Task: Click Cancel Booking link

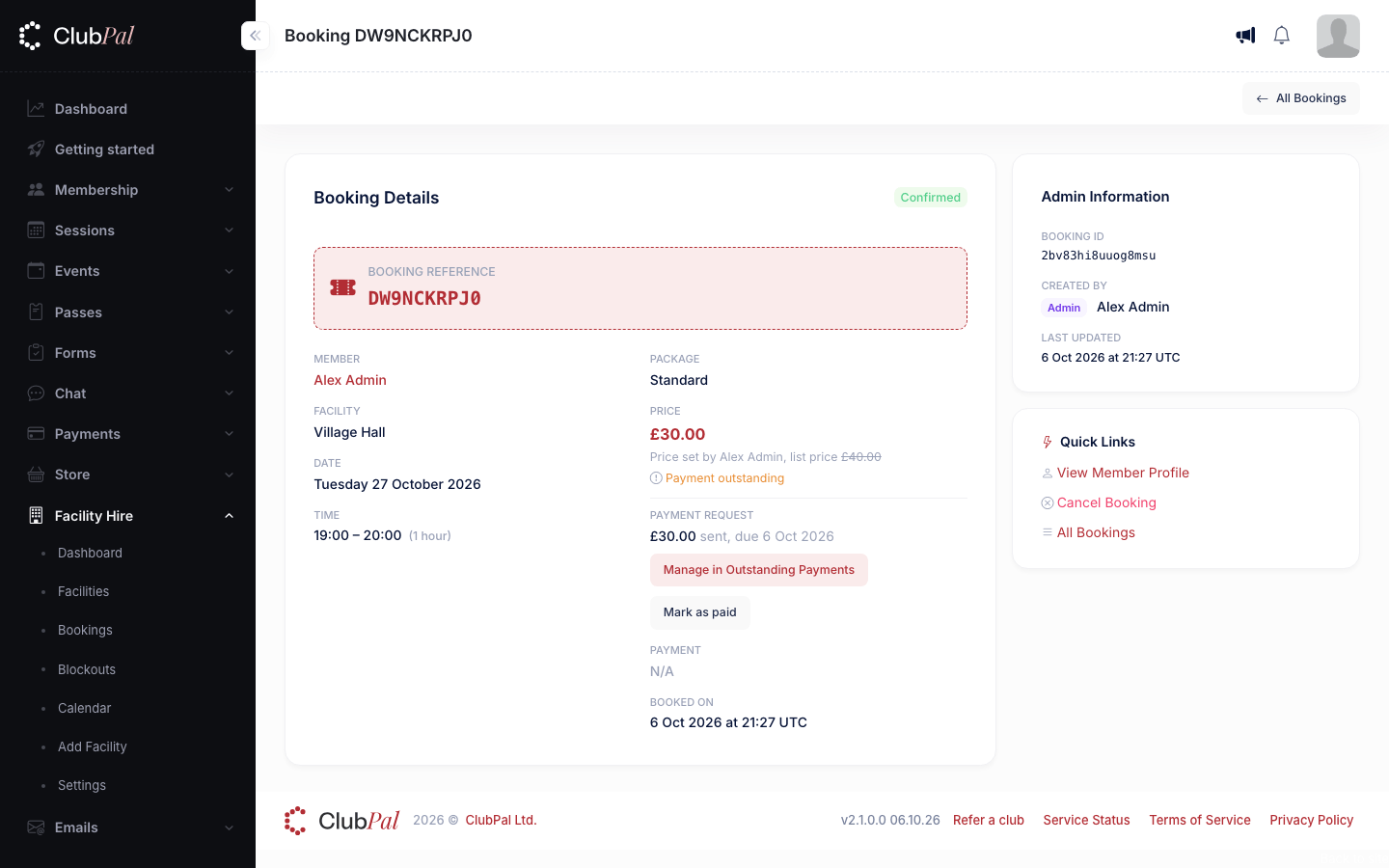Action: [x=1106, y=502]
